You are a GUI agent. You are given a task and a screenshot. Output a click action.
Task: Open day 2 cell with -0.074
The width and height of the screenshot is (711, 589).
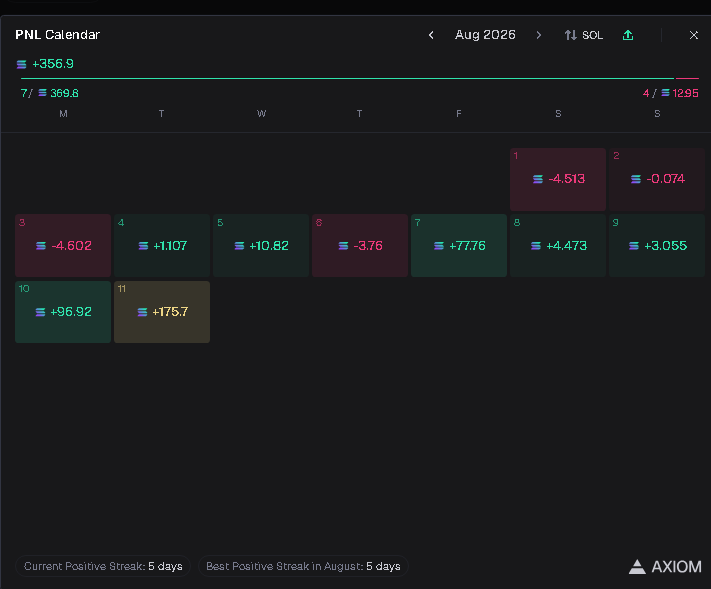click(657, 179)
